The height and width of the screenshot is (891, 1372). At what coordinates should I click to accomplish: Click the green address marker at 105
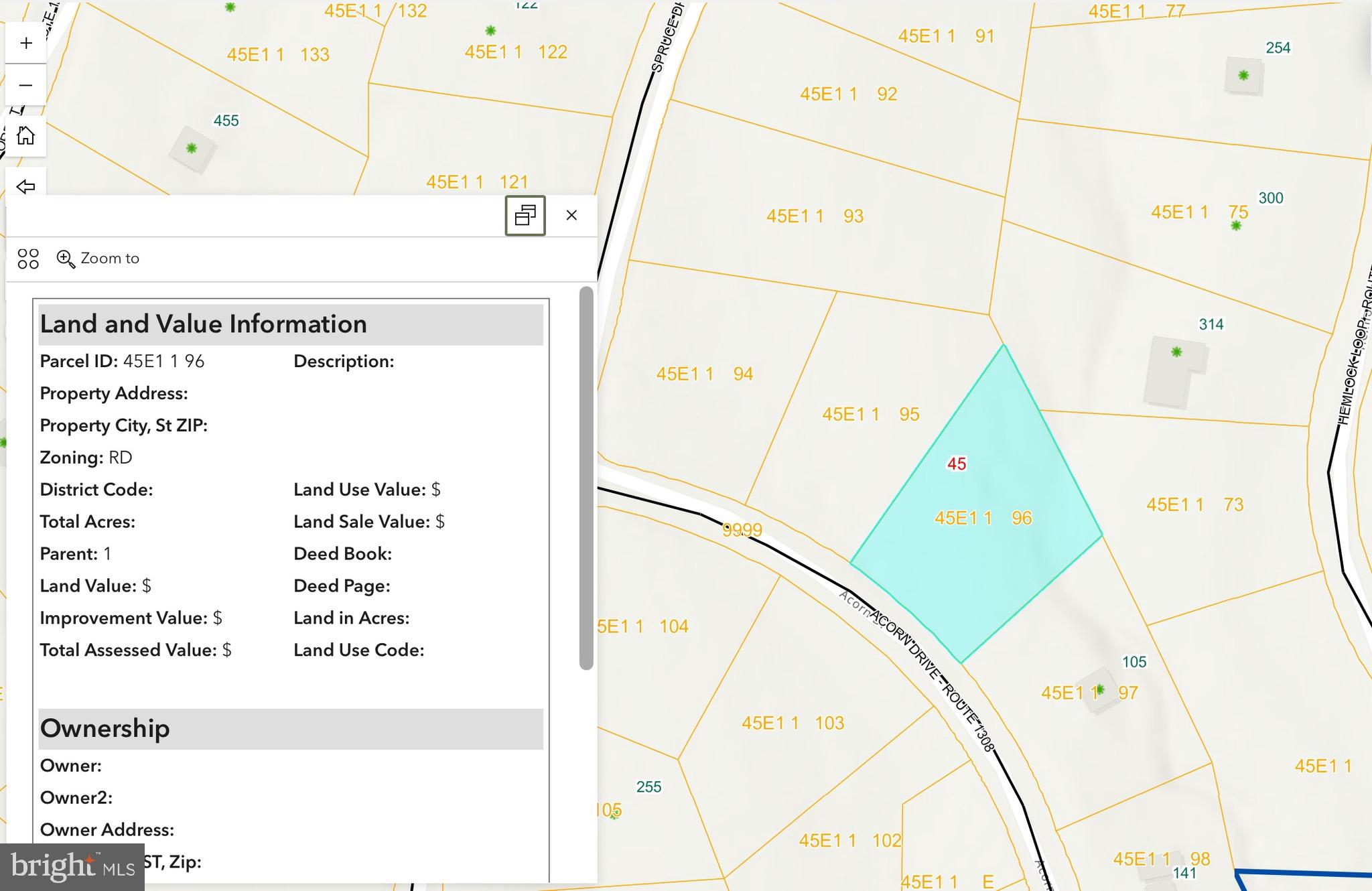click(x=1099, y=689)
